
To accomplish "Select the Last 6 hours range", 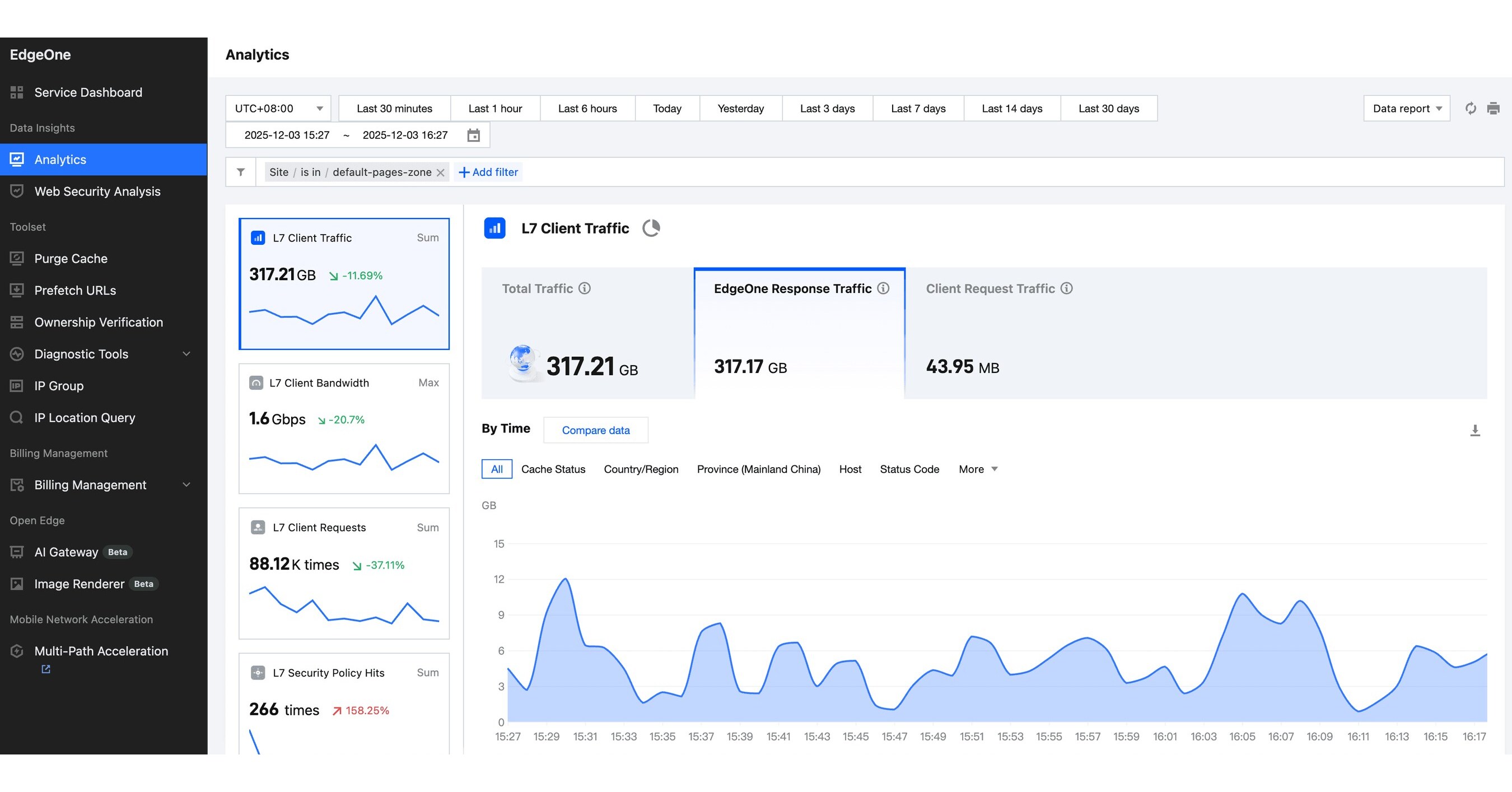I will 587,109.
